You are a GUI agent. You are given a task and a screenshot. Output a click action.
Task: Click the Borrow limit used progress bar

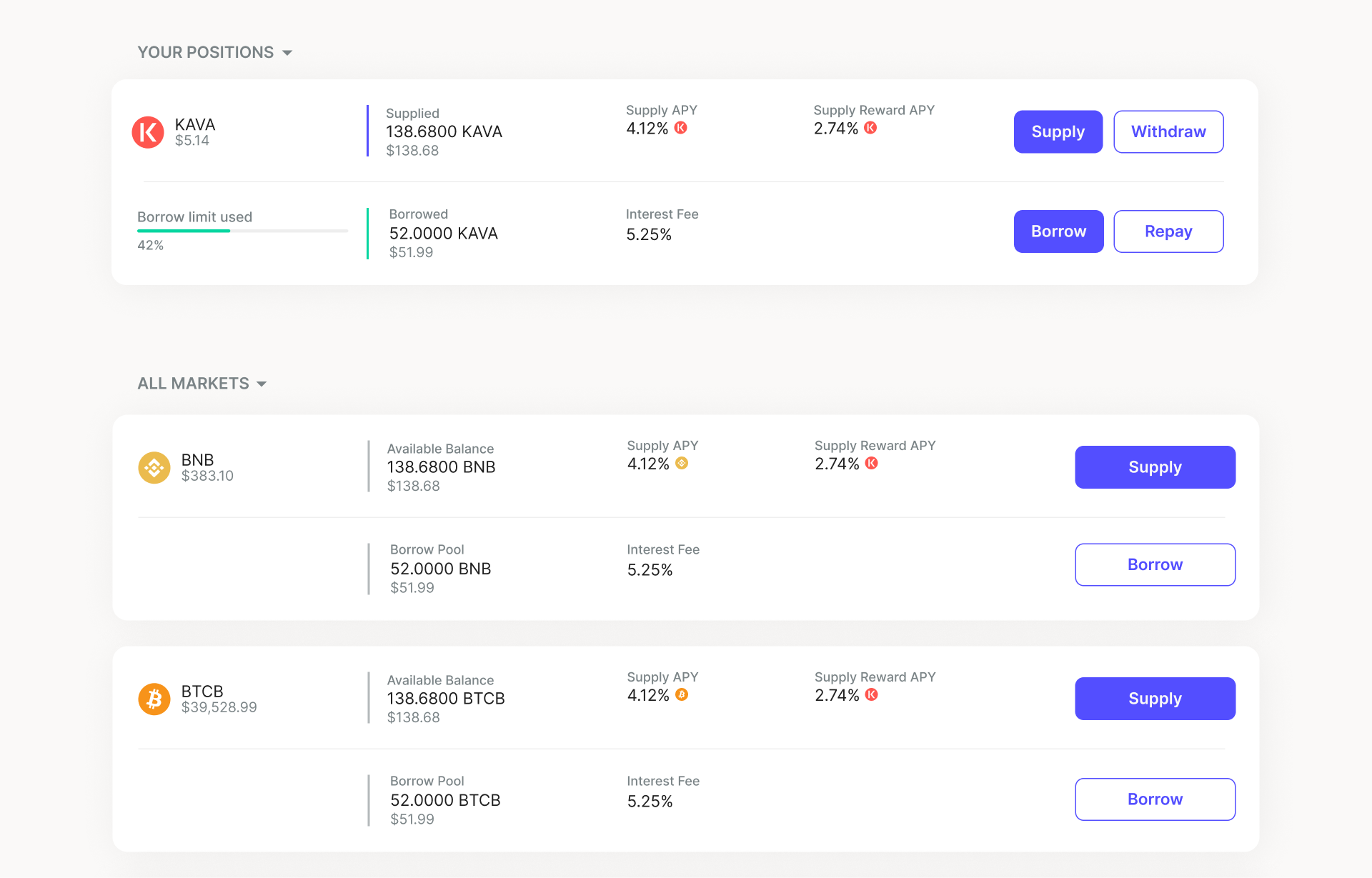click(x=242, y=231)
